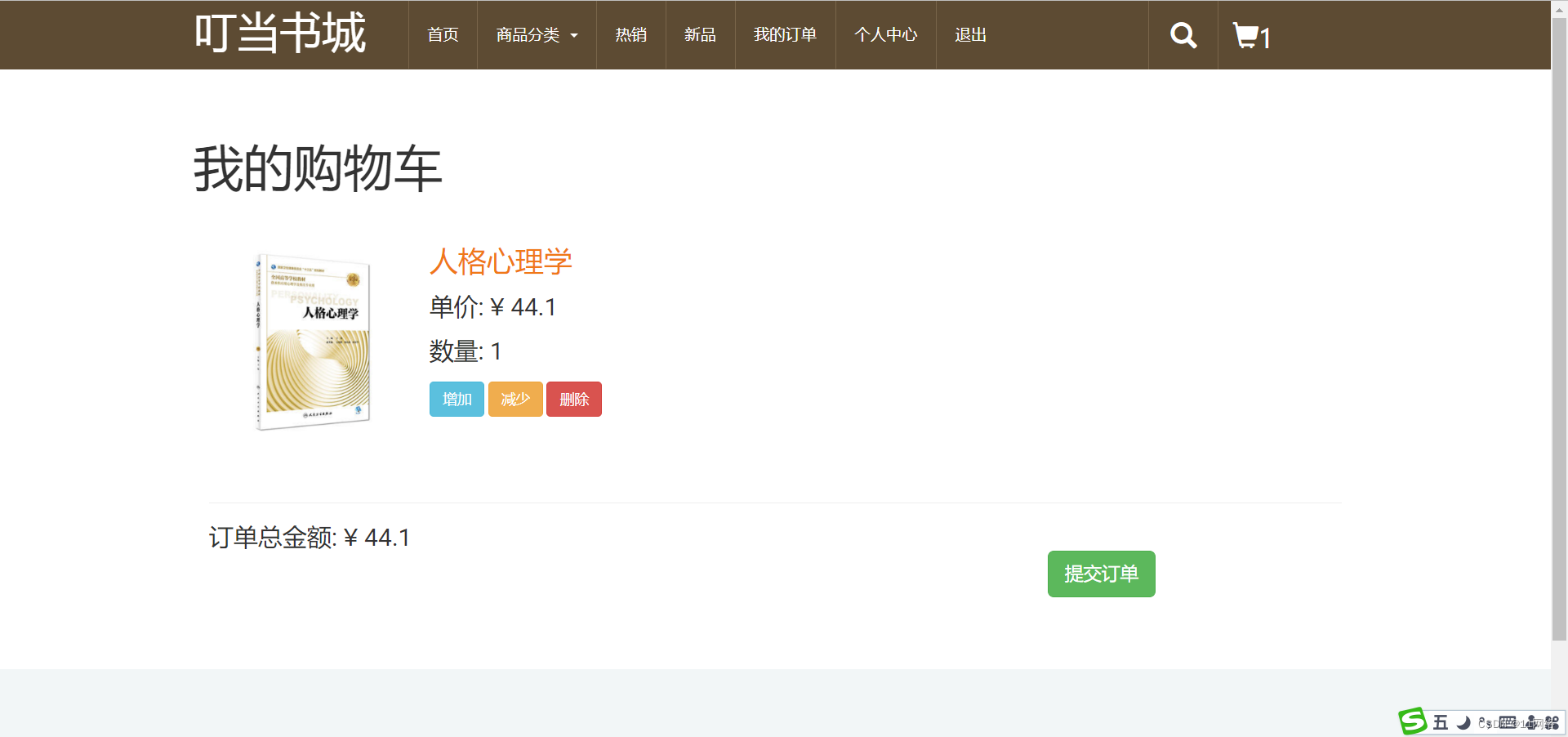Click the 增加 button to increase quantity
The width and height of the screenshot is (1568, 737).
click(x=456, y=399)
